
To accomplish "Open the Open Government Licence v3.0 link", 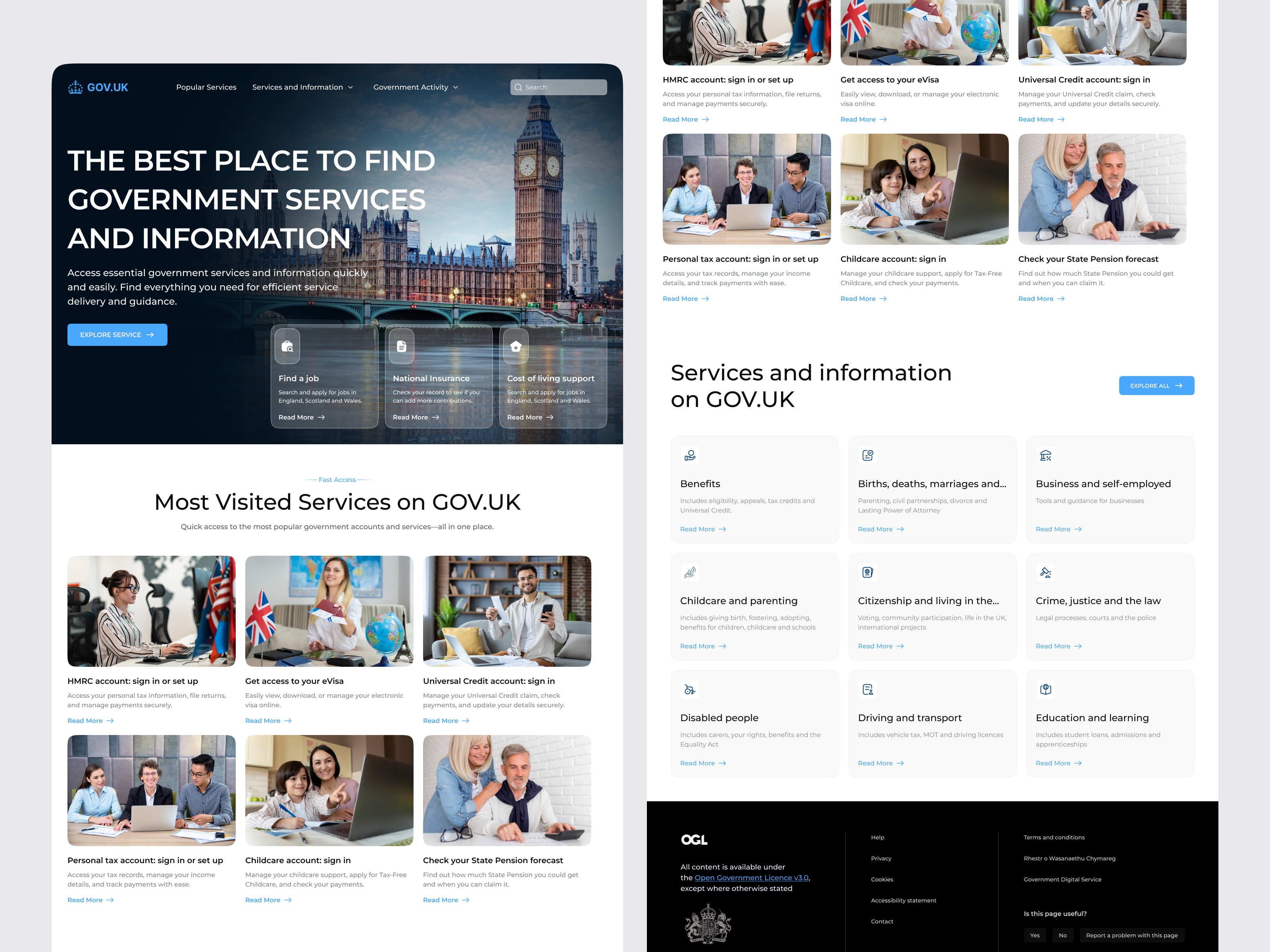I will click(x=751, y=877).
